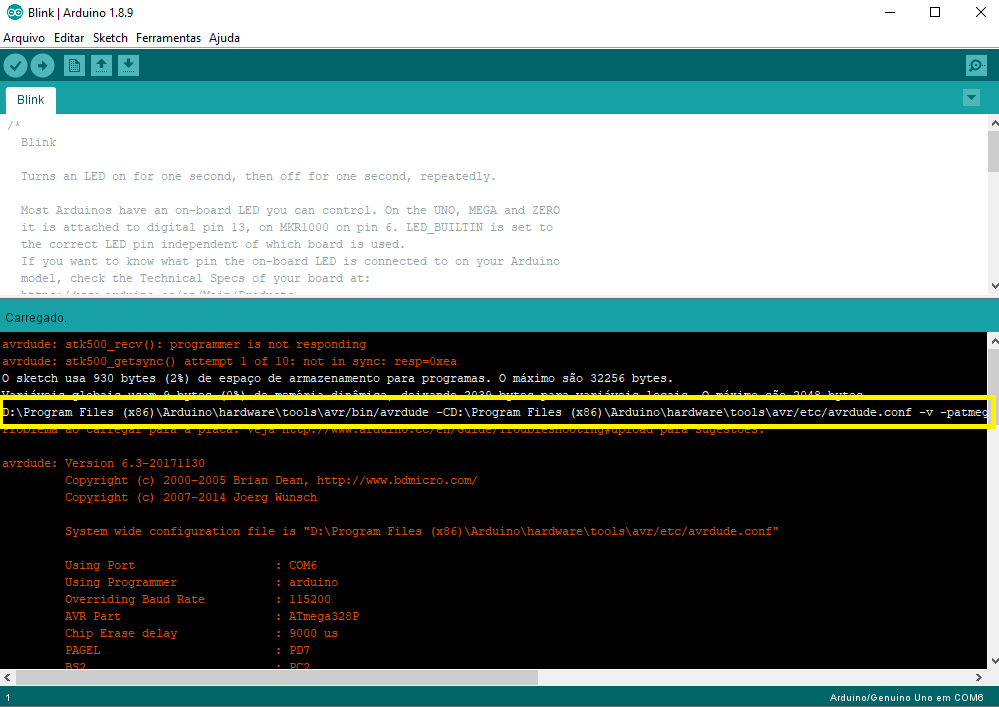Click the 'Using Port : COM6' line
Screen dimensions: 999x707
click(x=190, y=566)
